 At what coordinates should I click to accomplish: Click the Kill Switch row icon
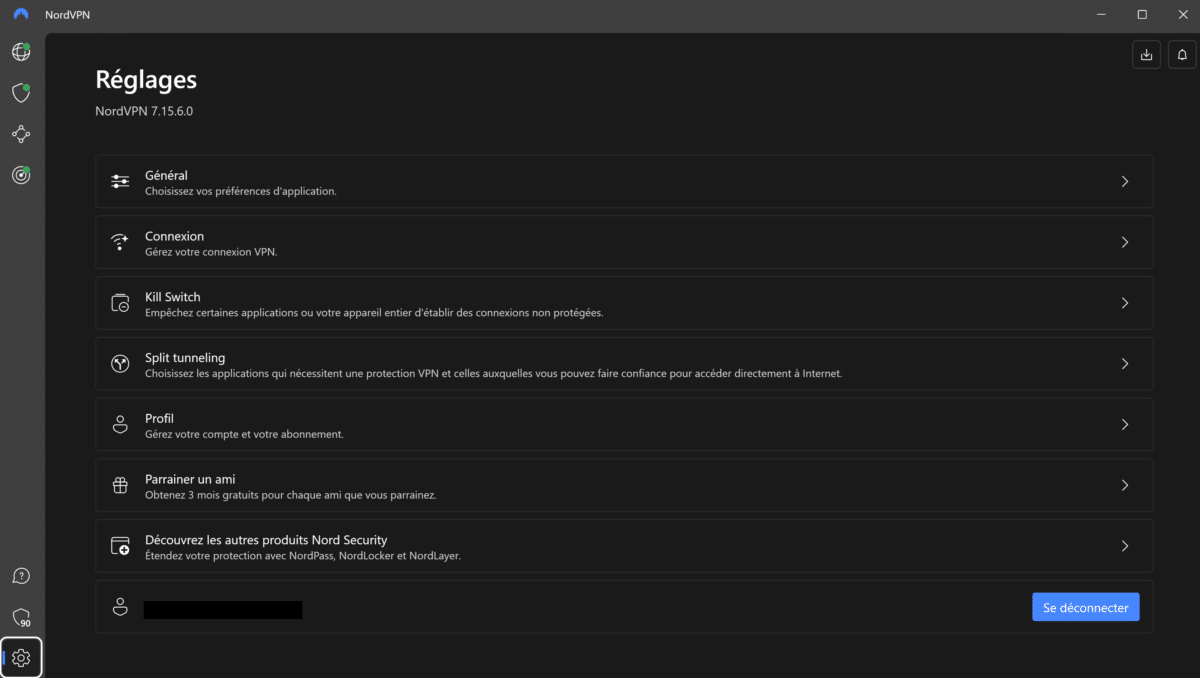(x=120, y=303)
